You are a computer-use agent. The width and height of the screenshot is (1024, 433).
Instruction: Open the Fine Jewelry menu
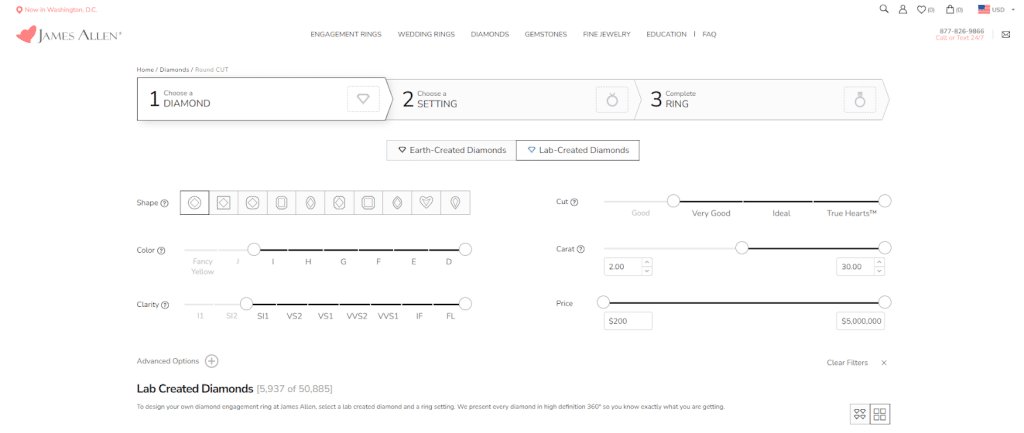pyautogui.click(x=607, y=34)
